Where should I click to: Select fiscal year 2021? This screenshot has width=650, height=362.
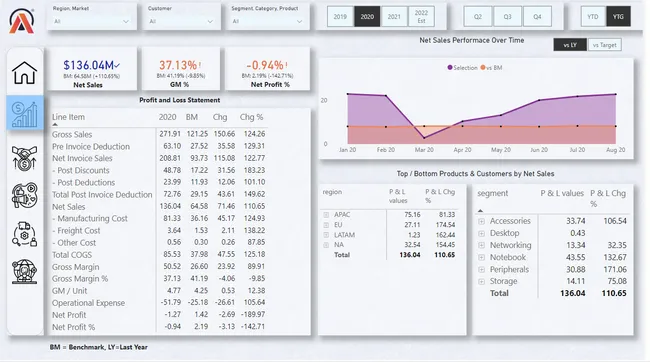click(x=394, y=17)
